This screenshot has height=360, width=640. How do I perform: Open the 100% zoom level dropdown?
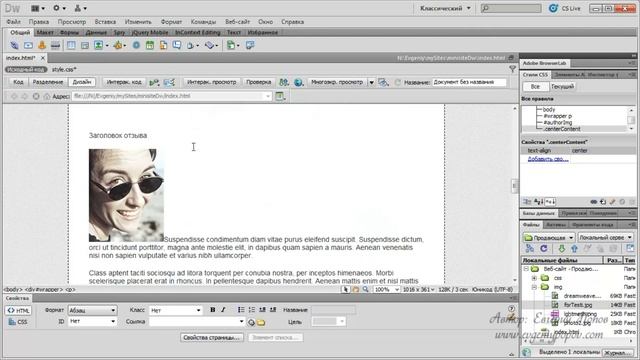coord(387,289)
